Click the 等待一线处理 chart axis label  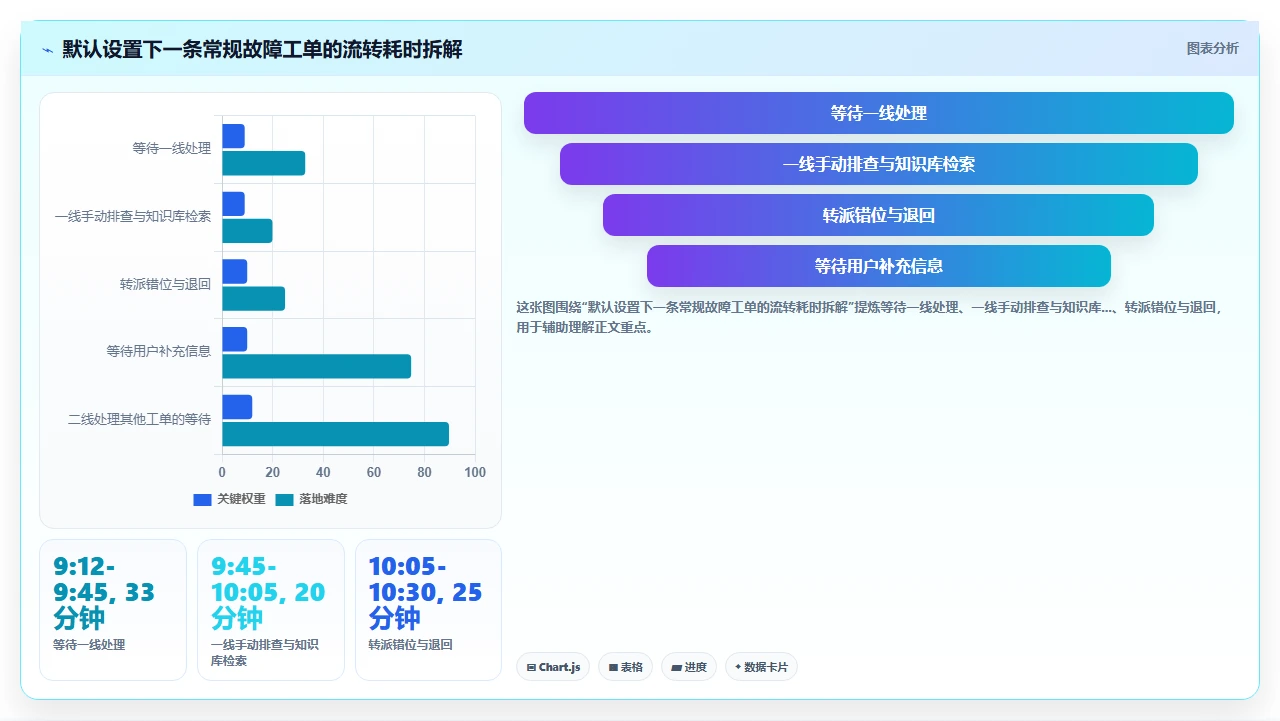172,149
